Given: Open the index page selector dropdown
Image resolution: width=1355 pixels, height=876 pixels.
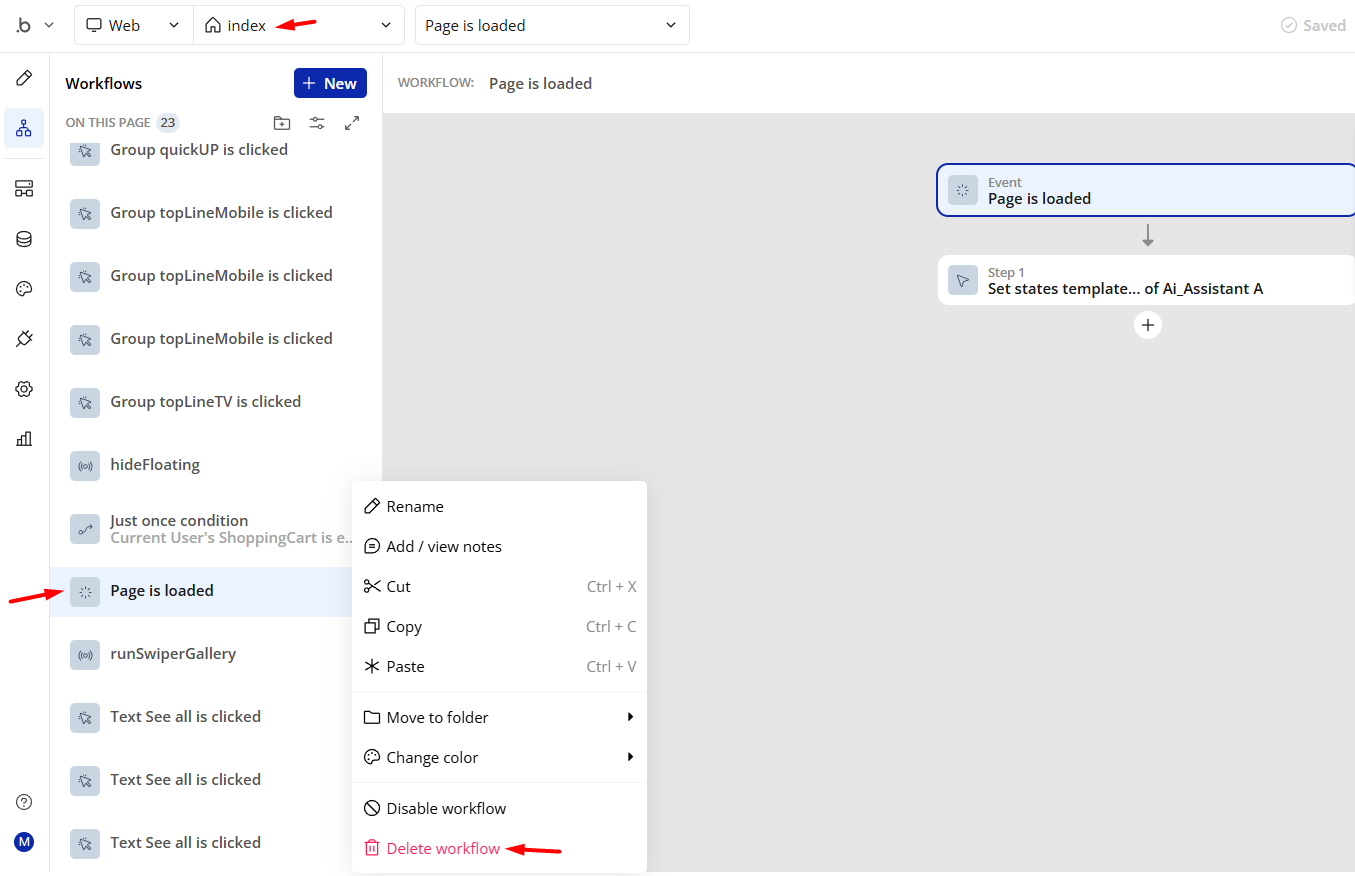Looking at the screenshot, I should pyautogui.click(x=298, y=25).
